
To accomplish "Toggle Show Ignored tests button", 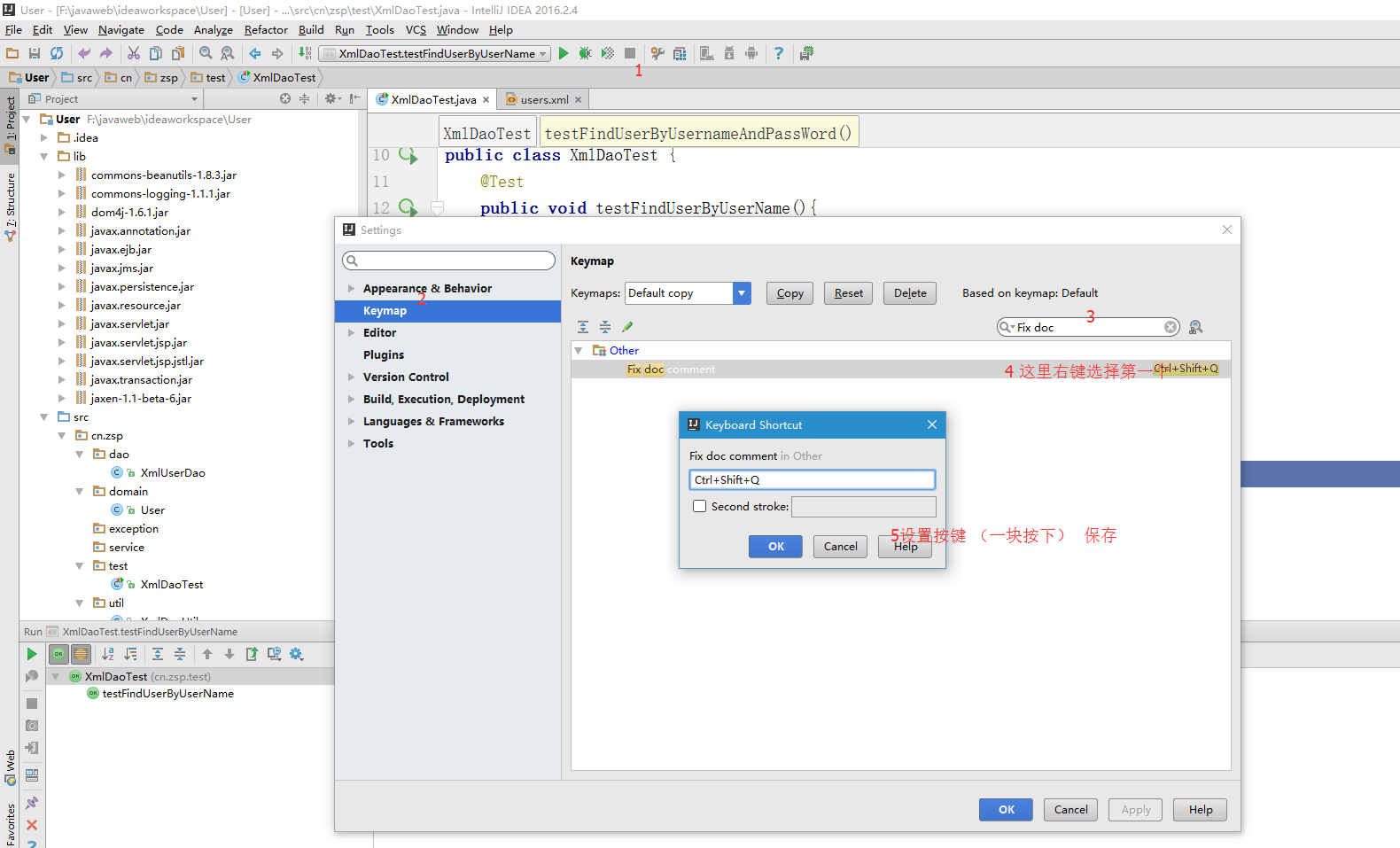I will click(x=81, y=654).
